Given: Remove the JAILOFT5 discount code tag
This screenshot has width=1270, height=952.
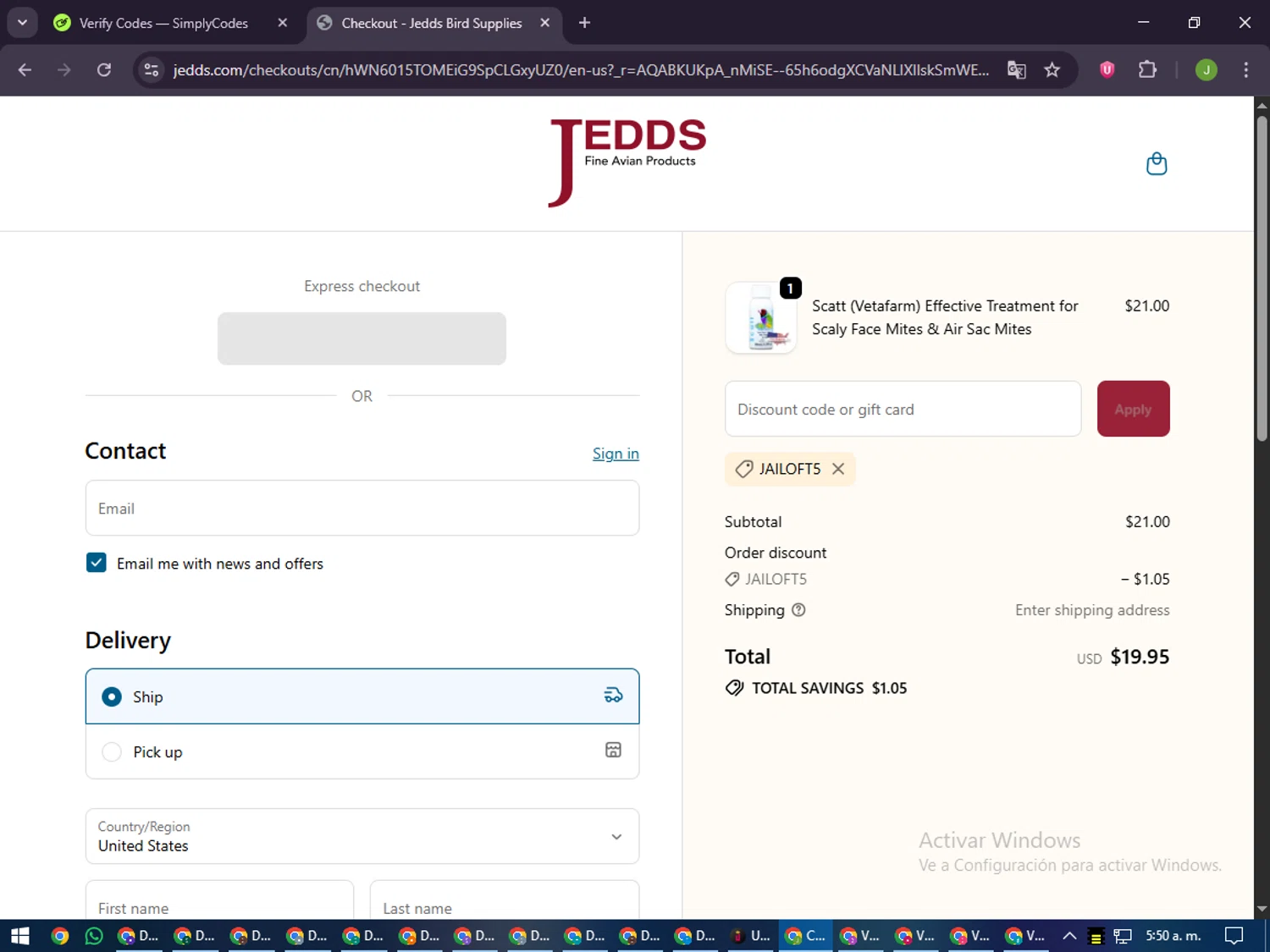Looking at the screenshot, I should click(838, 469).
